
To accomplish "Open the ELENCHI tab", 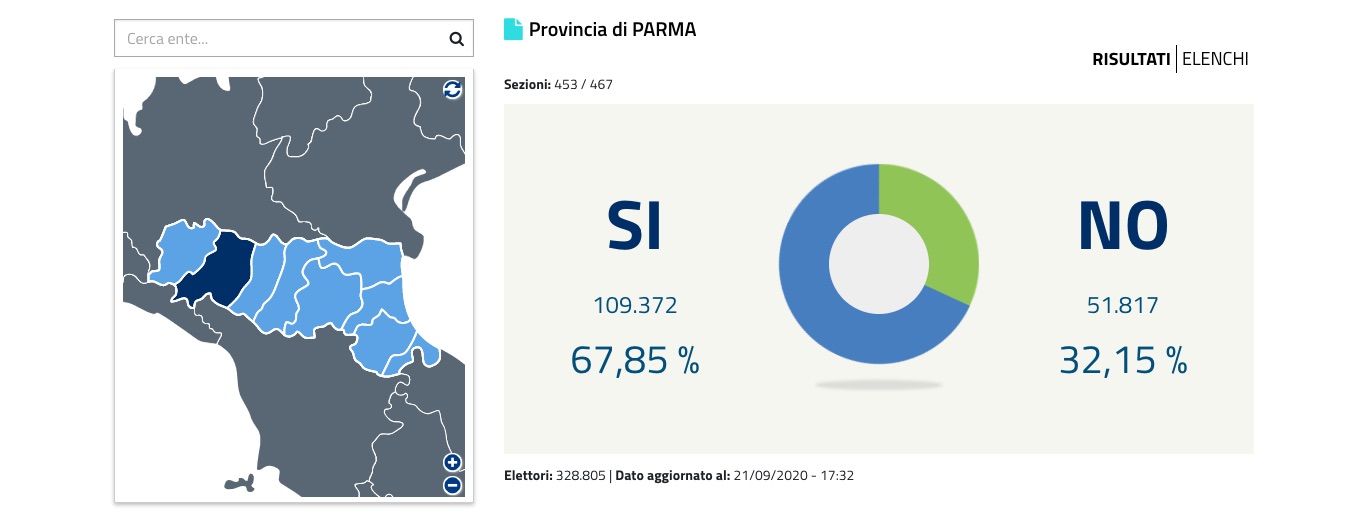I will pos(1215,59).
